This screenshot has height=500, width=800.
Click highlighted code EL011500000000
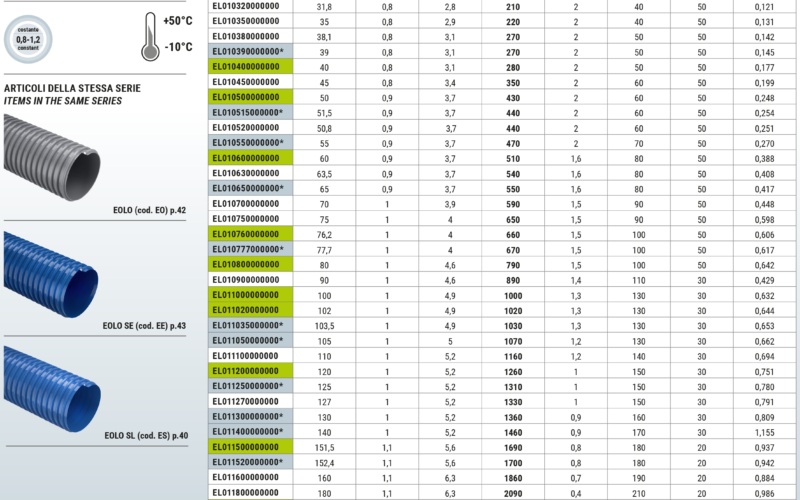(246, 448)
